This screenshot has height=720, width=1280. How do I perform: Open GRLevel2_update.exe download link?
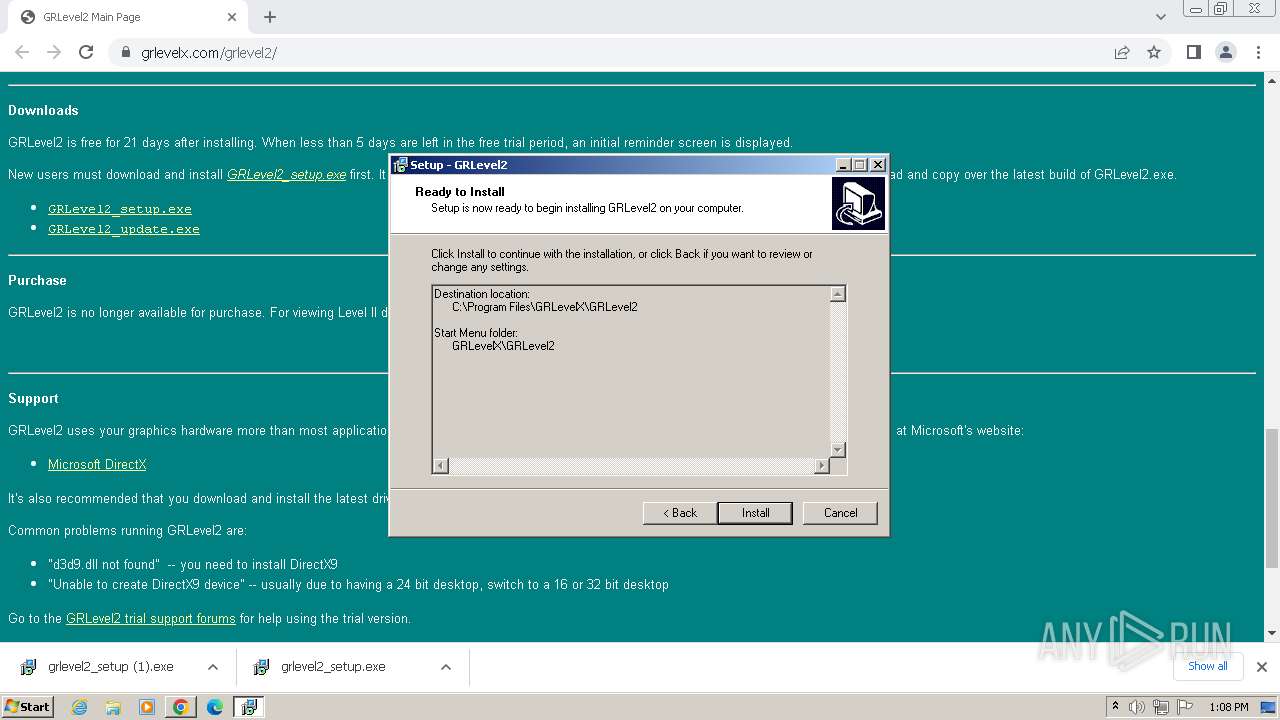tap(124, 229)
